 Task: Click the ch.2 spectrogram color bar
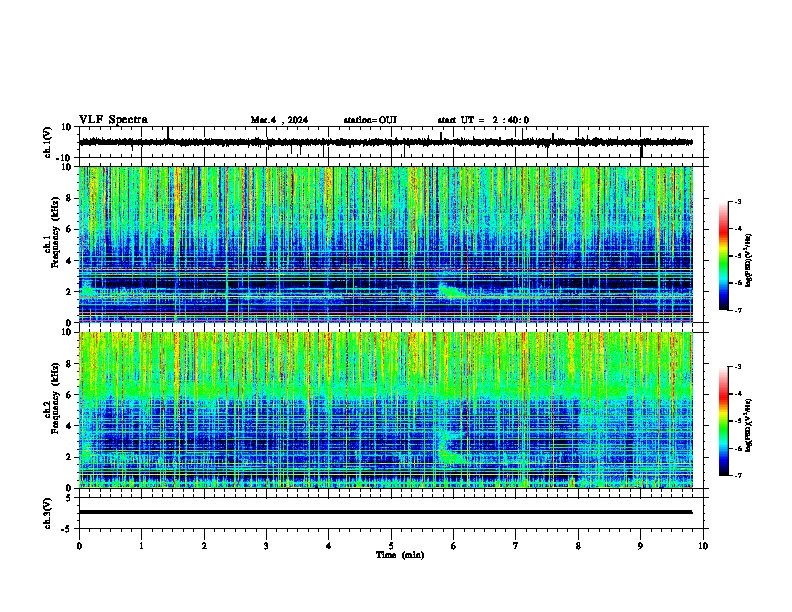click(724, 421)
